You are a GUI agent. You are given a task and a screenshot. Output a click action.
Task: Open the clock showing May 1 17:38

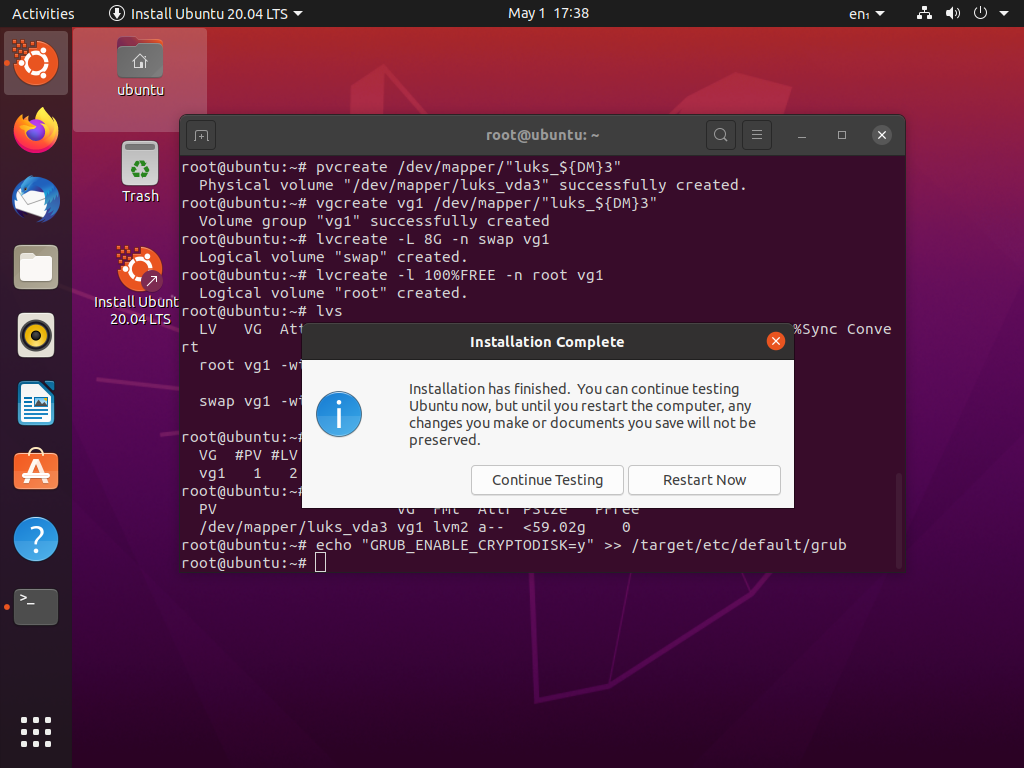tap(549, 13)
